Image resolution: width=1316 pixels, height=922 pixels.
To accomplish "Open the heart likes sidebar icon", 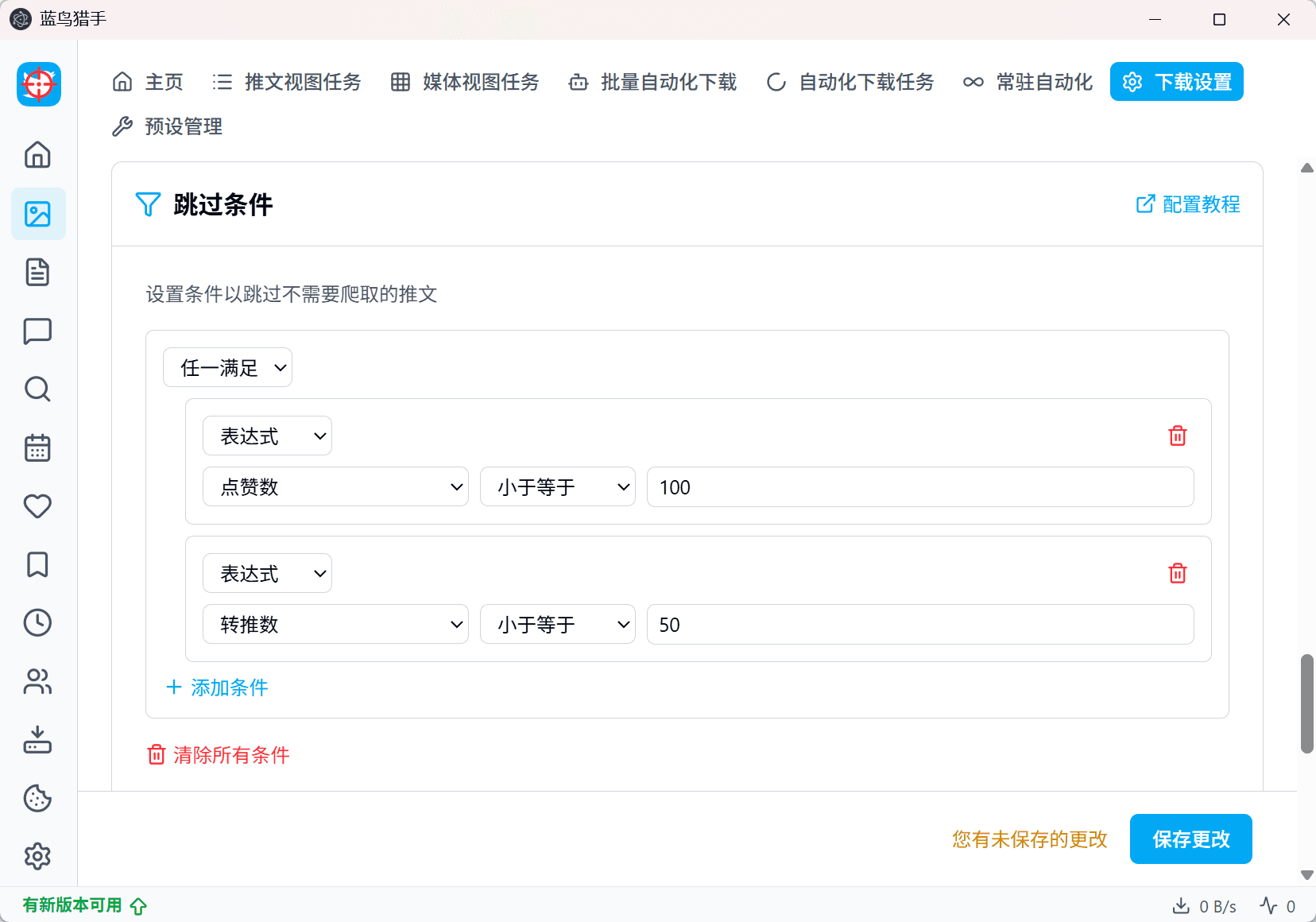I will (x=37, y=506).
